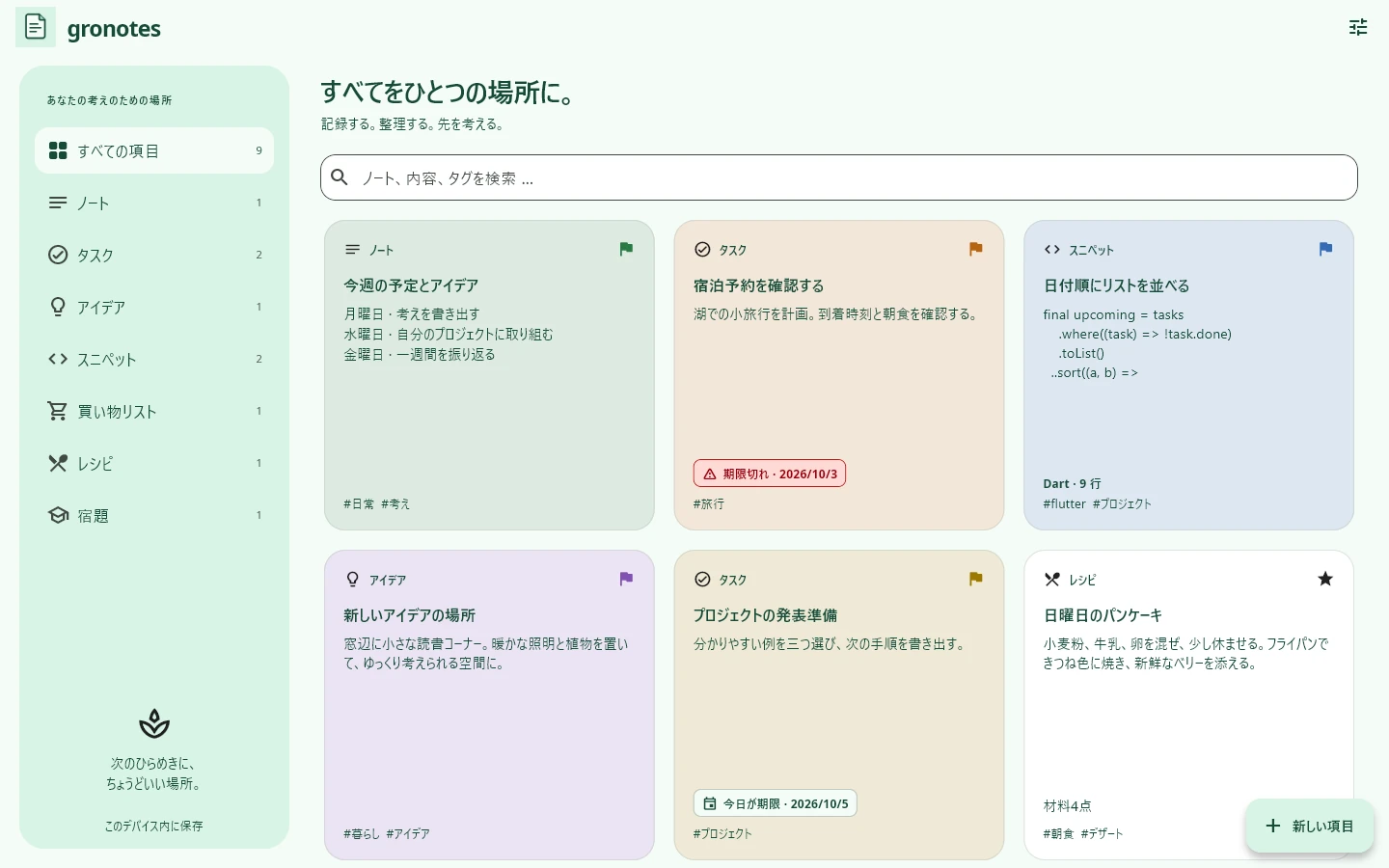Toggle the green flag on 今週の予定とアイデア card

(x=626, y=249)
